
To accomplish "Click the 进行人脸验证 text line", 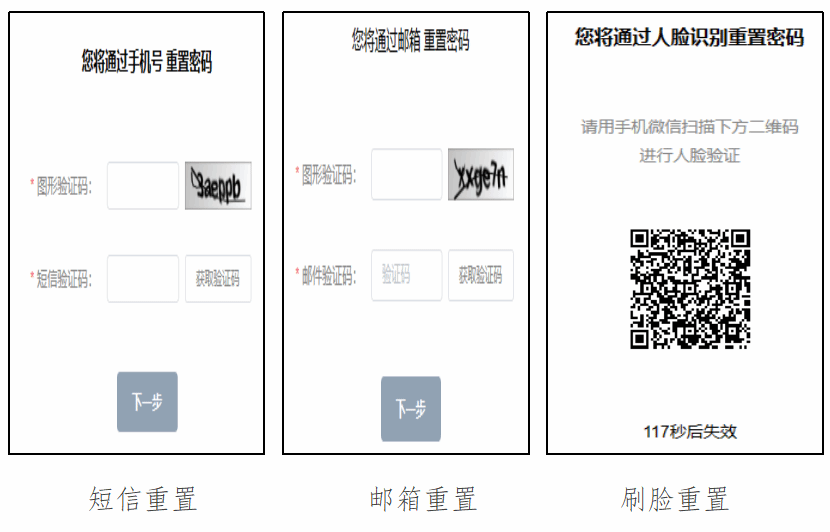I will pyautogui.click(x=690, y=156).
